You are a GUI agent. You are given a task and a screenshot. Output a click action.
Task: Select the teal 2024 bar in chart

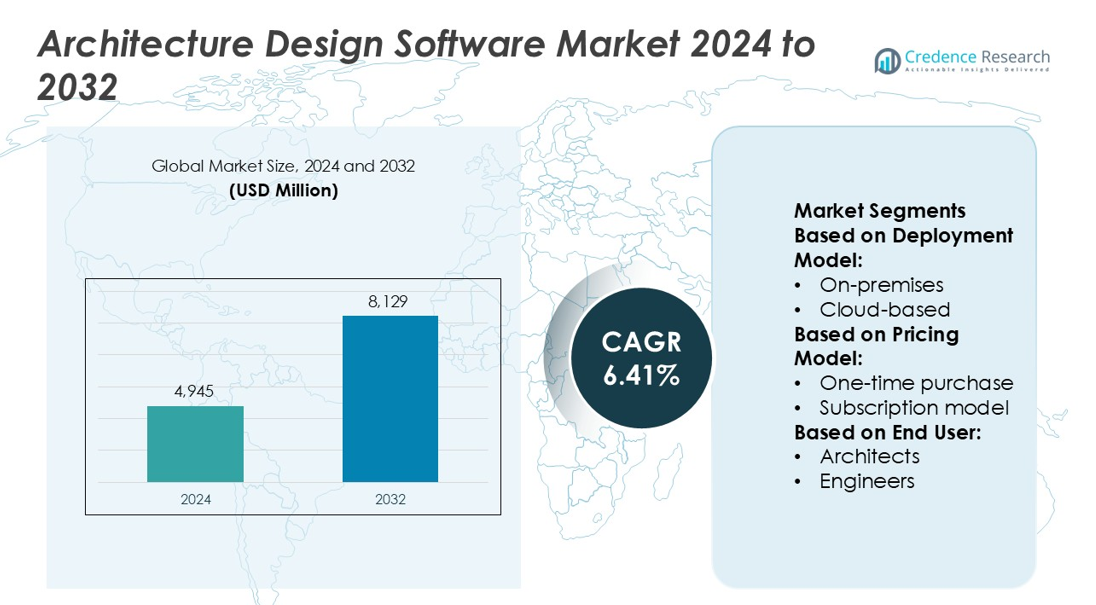[x=195, y=443]
